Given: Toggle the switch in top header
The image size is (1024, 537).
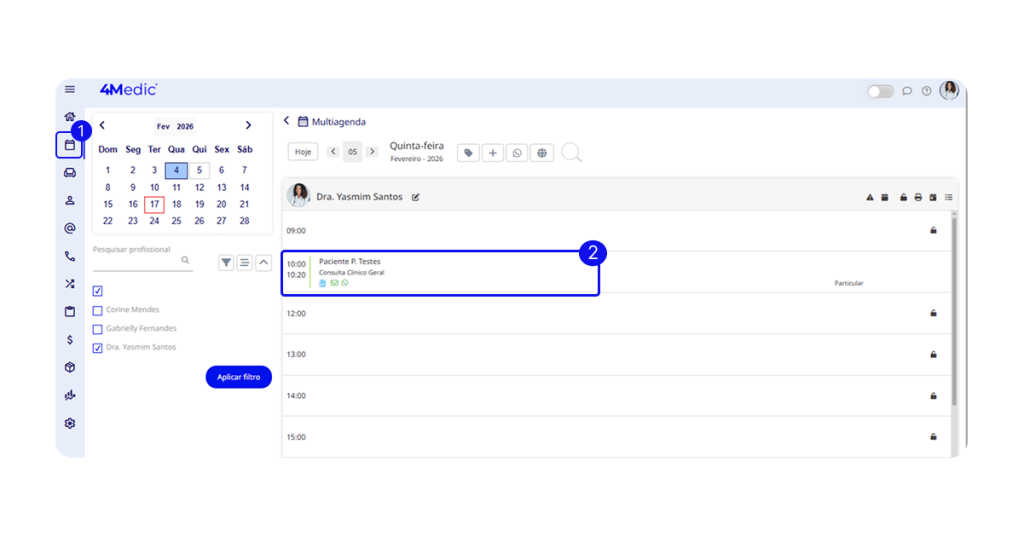Looking at the screenshot, I should click(x=880, y=91).
